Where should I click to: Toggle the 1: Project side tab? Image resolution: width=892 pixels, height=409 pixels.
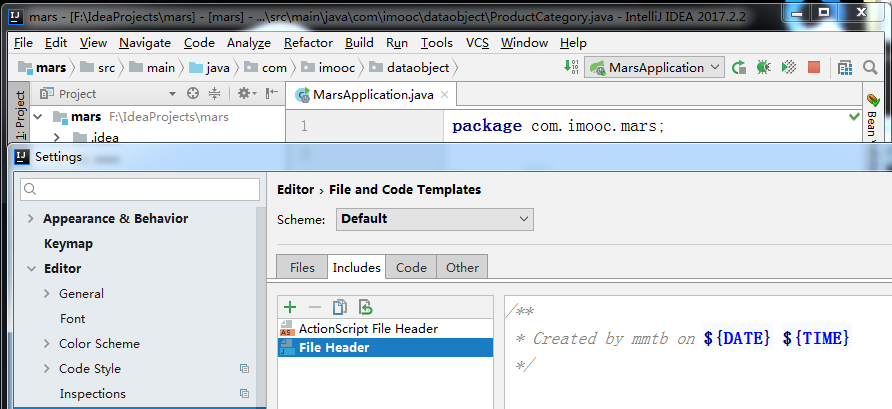coord(20,114)
